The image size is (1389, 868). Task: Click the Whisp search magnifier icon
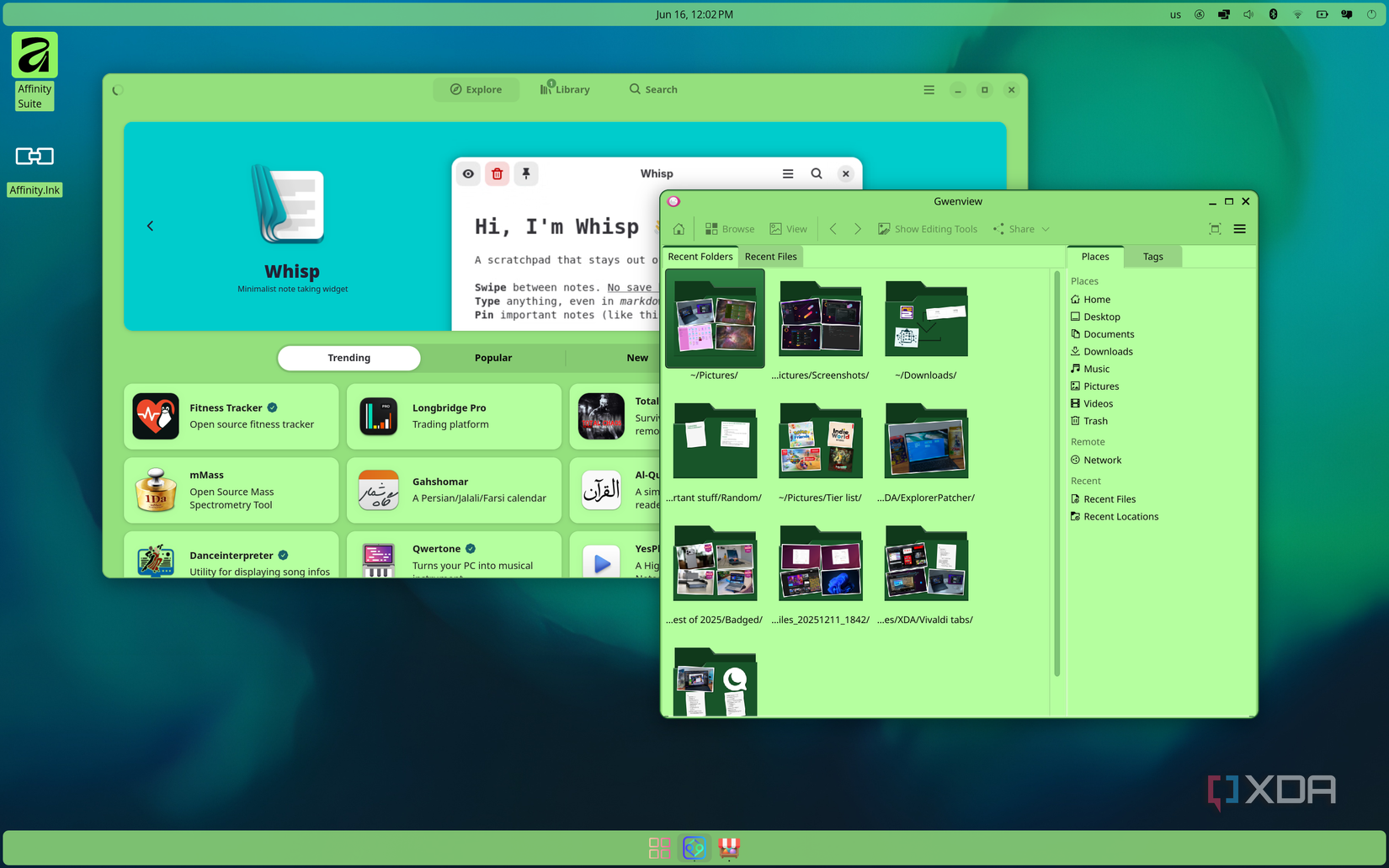click(x=817, y=174)
